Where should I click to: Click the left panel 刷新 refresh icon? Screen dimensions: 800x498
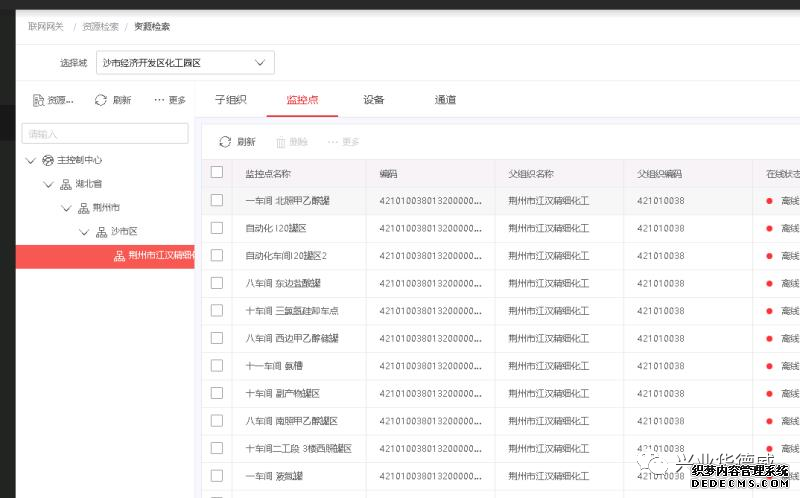pyautogui.click(x=101, y=100)
